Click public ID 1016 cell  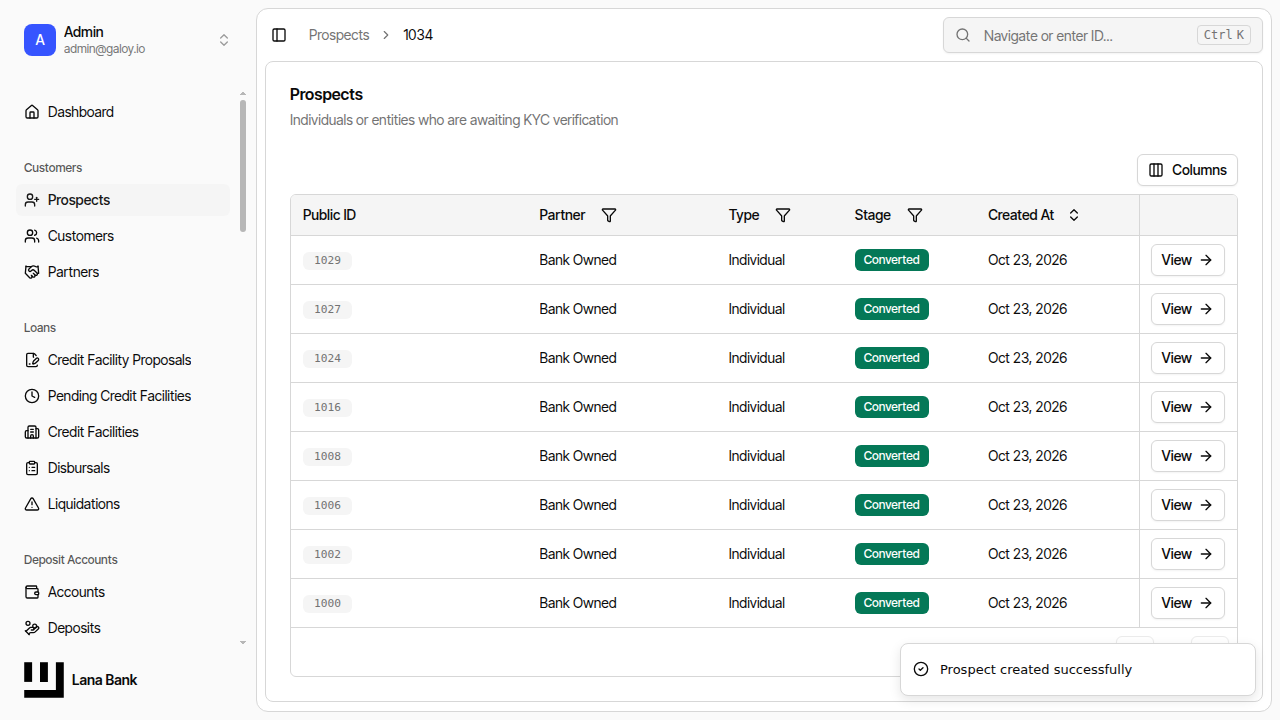[327, 407]
